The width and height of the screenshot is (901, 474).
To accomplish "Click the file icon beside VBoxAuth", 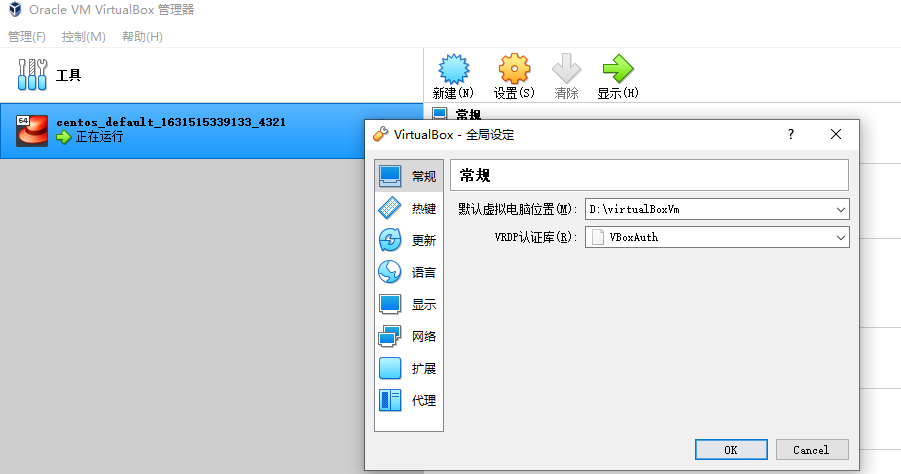I will pos(598,237).
